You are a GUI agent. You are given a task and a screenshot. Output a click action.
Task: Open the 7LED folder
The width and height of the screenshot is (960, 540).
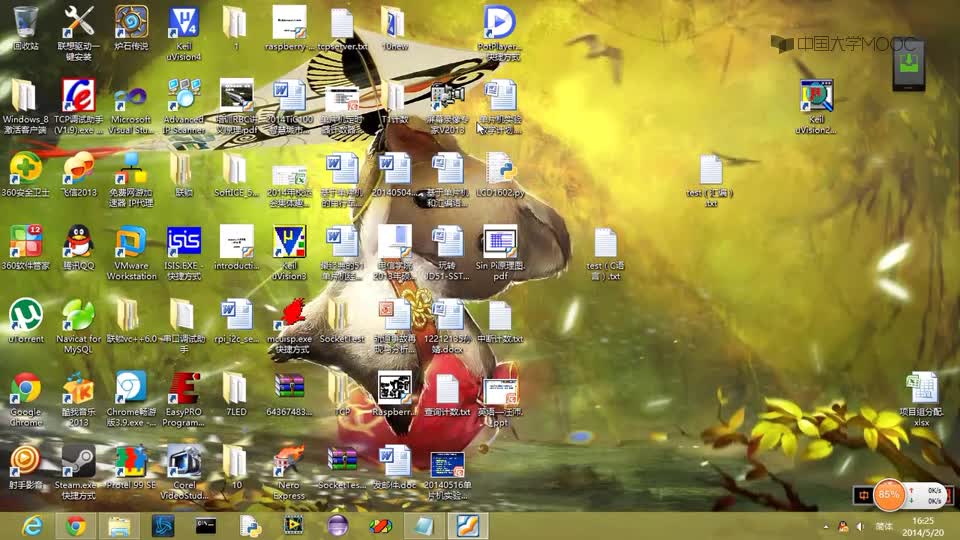[236, 394]
